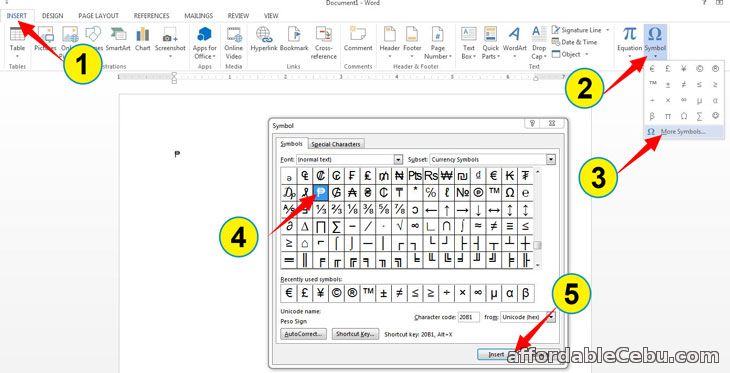Image resolution: width=730 pixels, height=373 pixels.
Task: Open the REFERENCES tab
Action: click(151, 16)
